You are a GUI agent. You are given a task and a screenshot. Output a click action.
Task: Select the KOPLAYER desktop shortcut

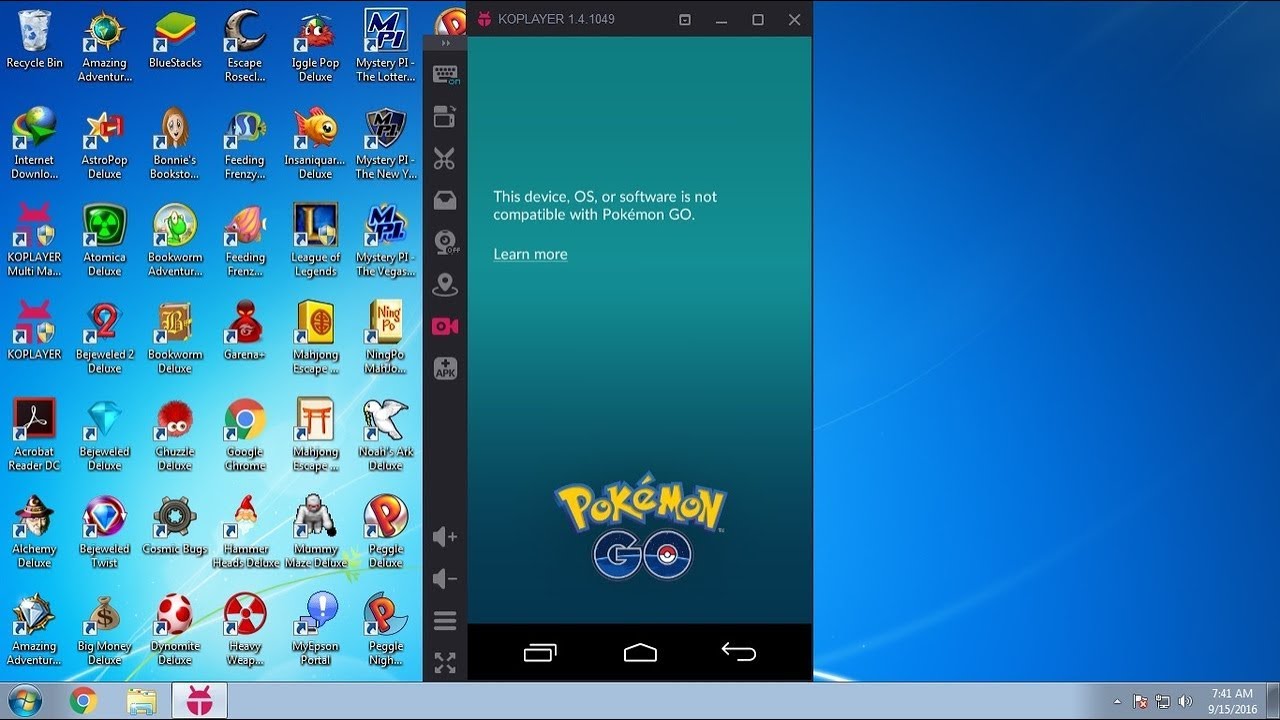(35, 330)
